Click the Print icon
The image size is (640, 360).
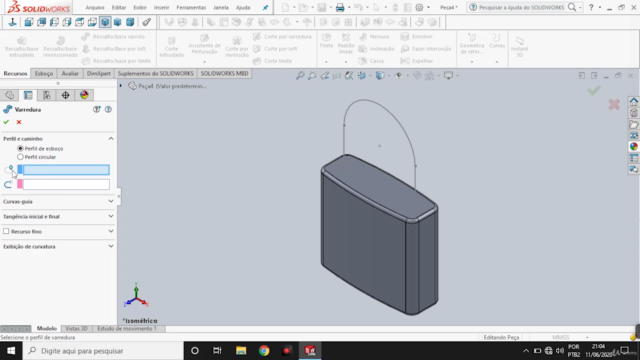(340, 7)
